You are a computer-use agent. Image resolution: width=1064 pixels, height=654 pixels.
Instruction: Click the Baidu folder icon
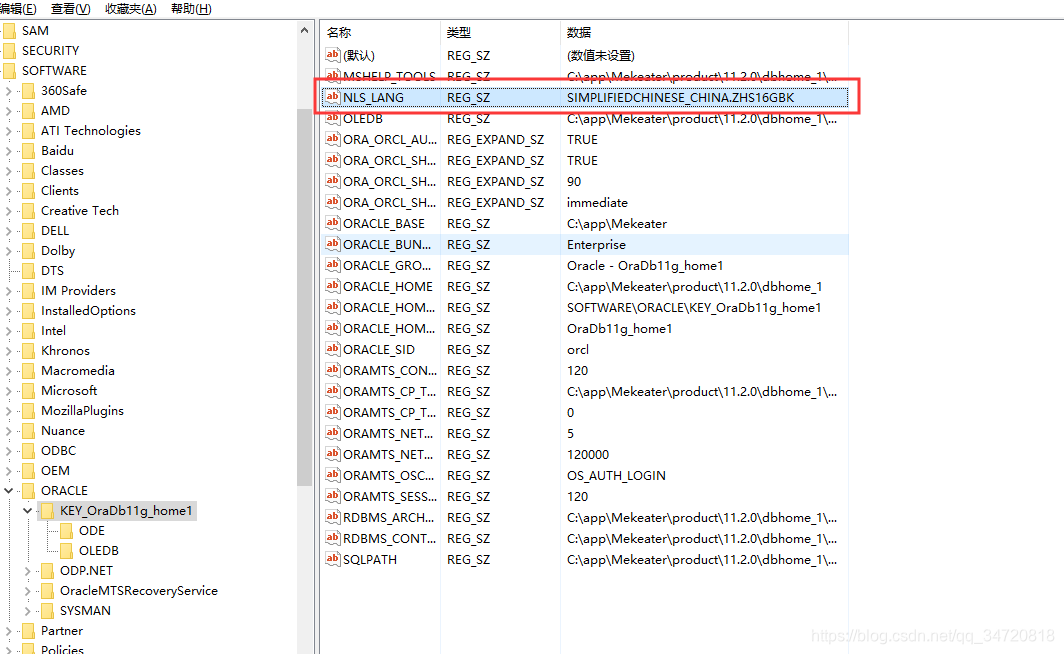click(28, 151)
